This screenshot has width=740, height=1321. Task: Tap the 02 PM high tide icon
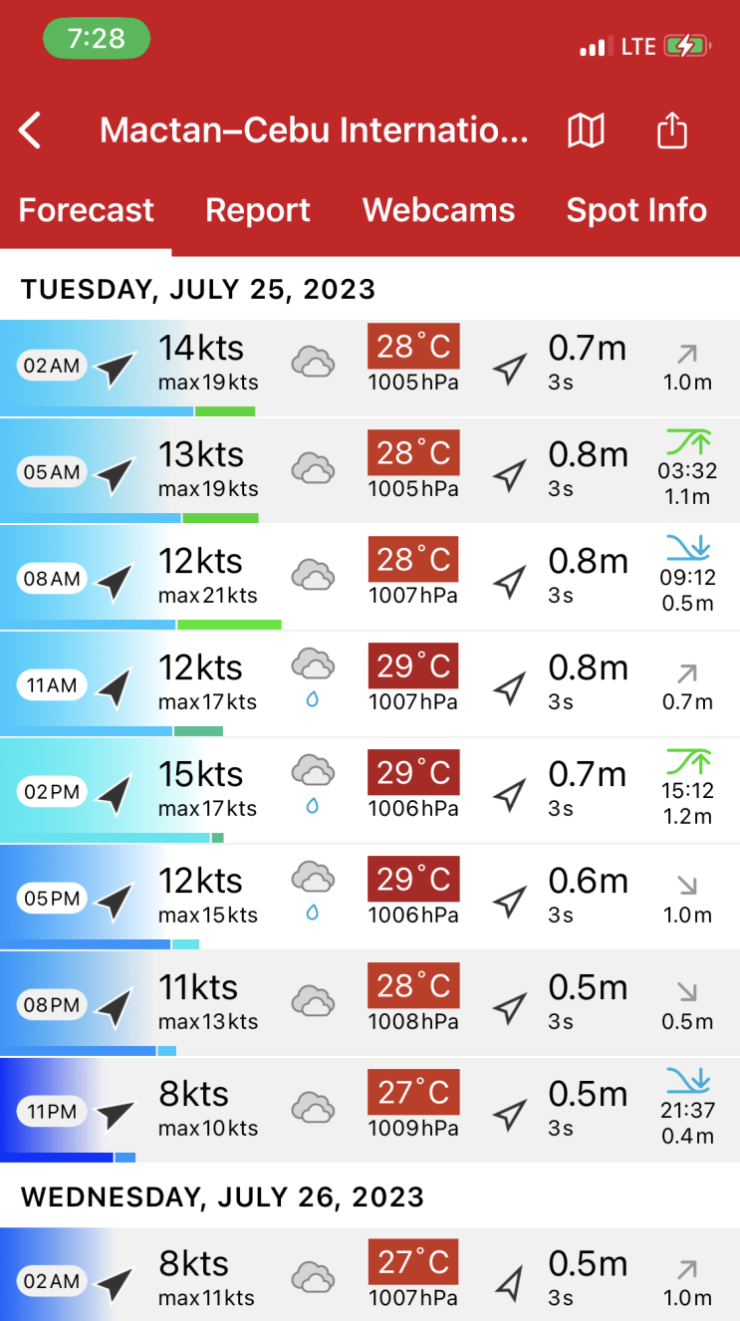pyautogui.click(x=688, y=761)
